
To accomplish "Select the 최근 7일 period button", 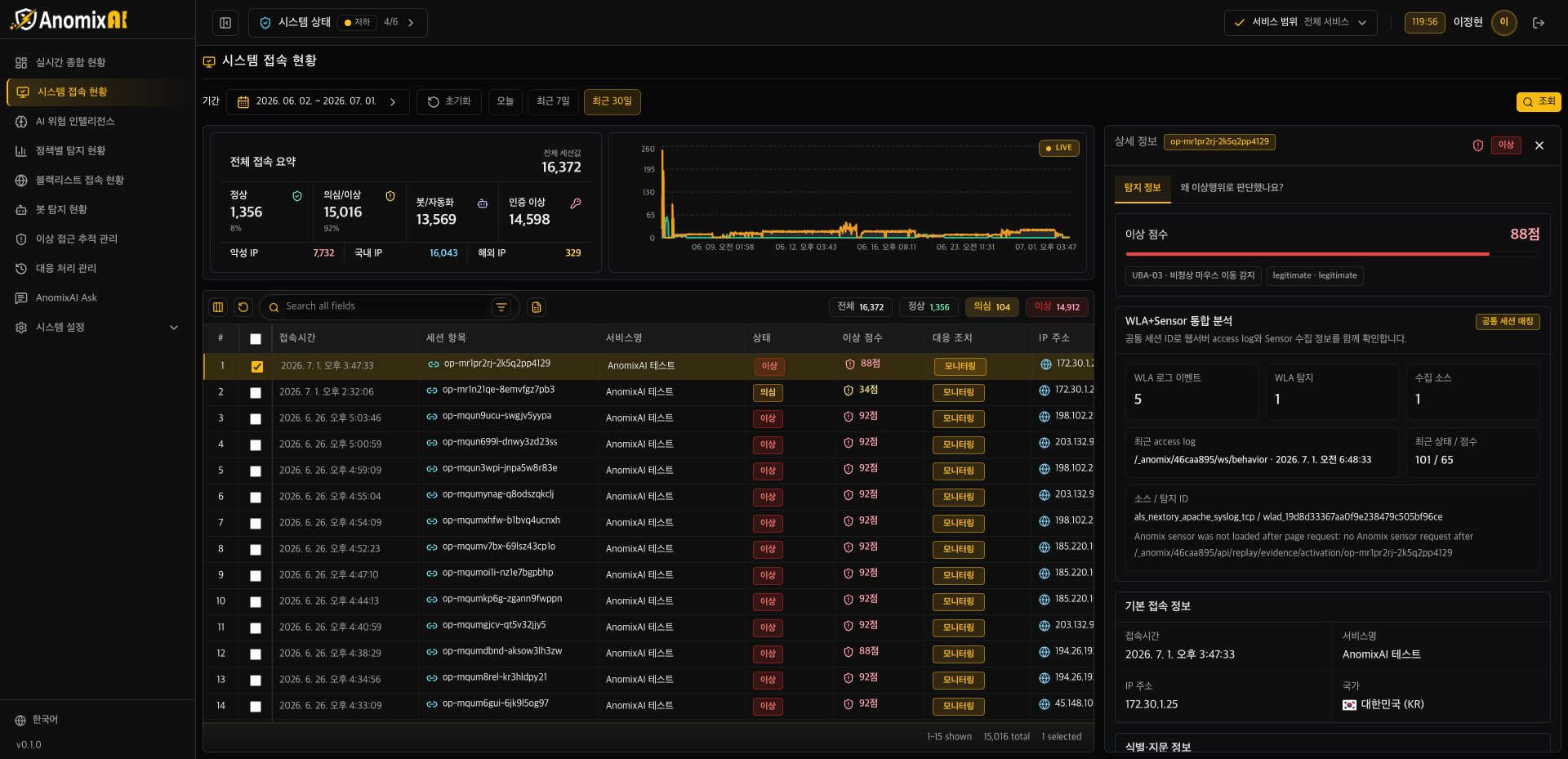I will pyautogui.click(x=553, y=101).
